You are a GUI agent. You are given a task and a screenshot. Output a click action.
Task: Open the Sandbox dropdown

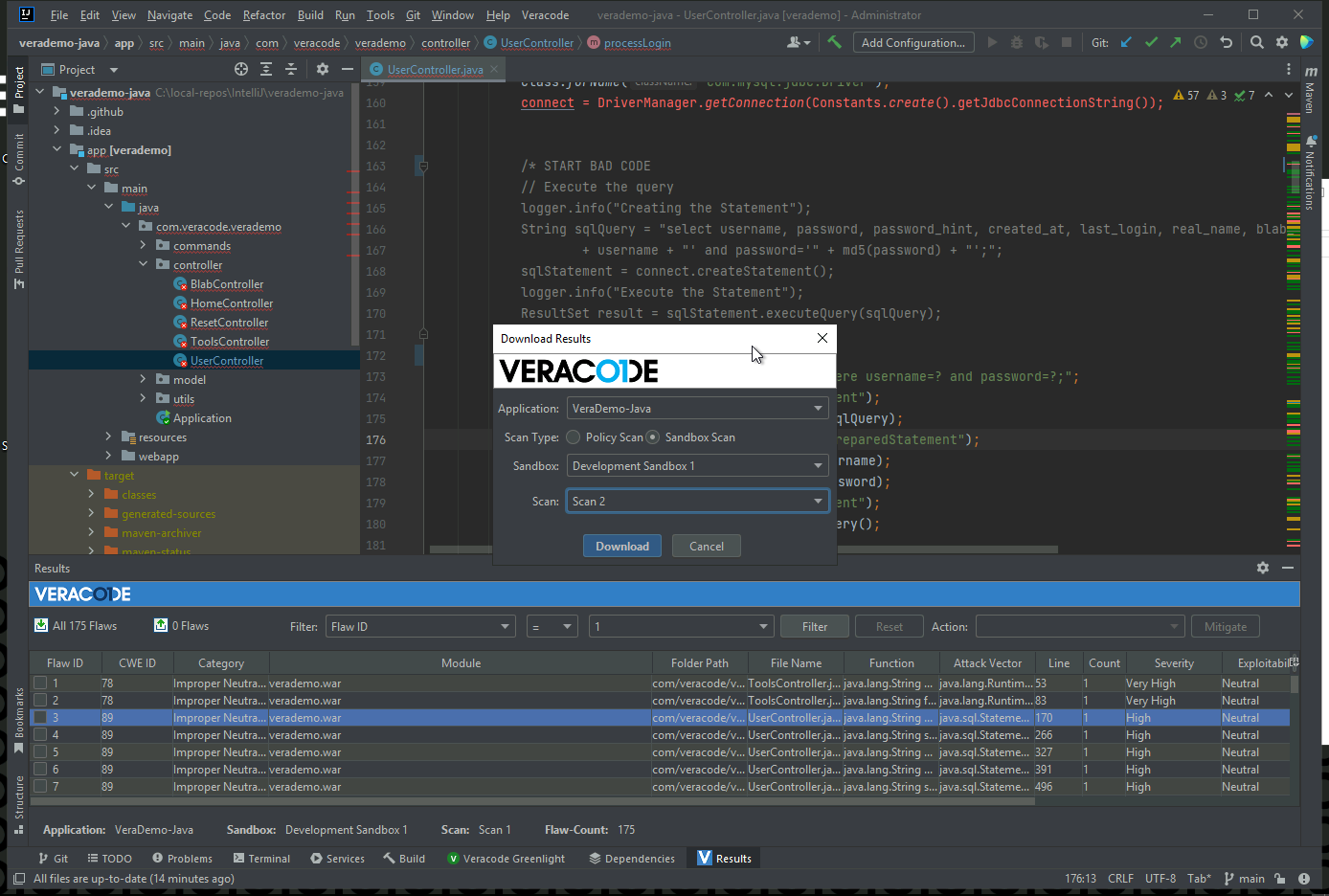[x=697, y=465]
